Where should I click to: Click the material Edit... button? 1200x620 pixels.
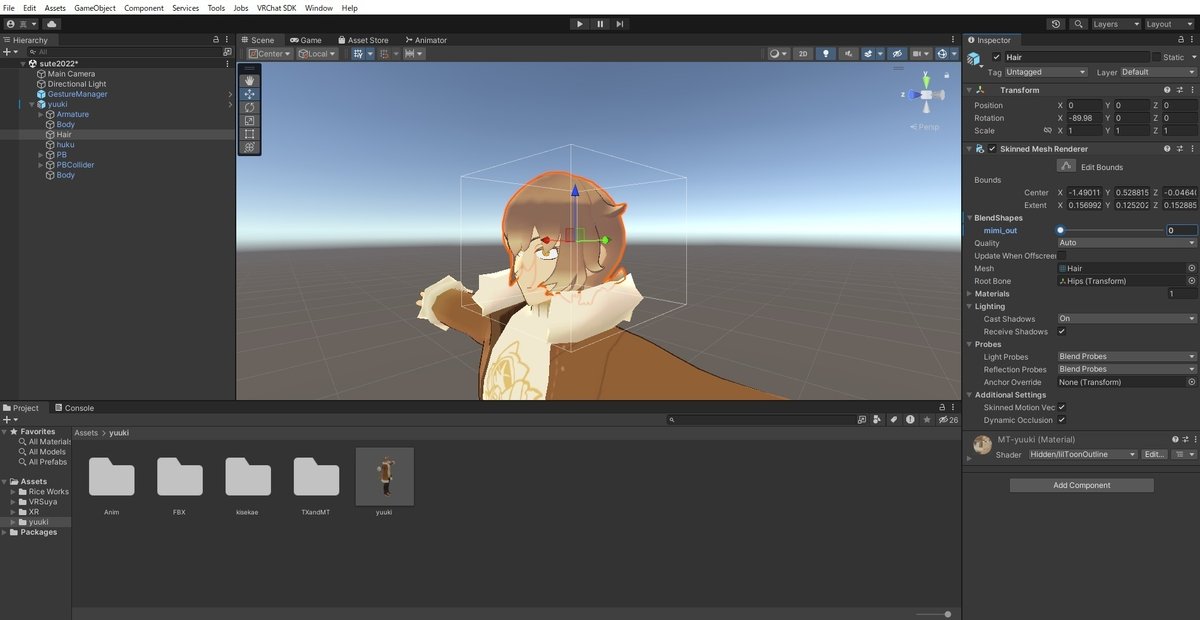(x=1154, y=455)
